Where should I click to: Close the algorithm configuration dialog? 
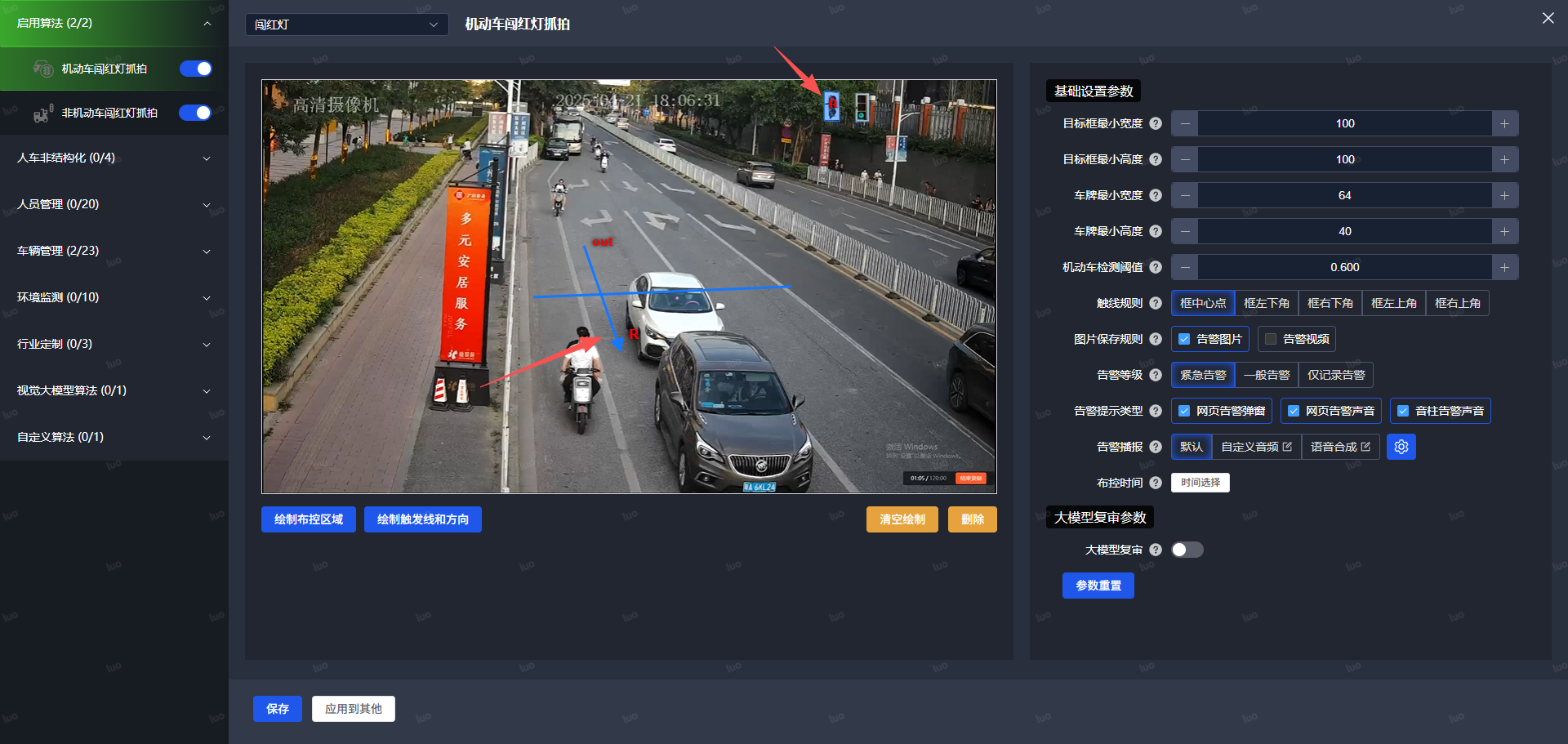click(1548, 18)
